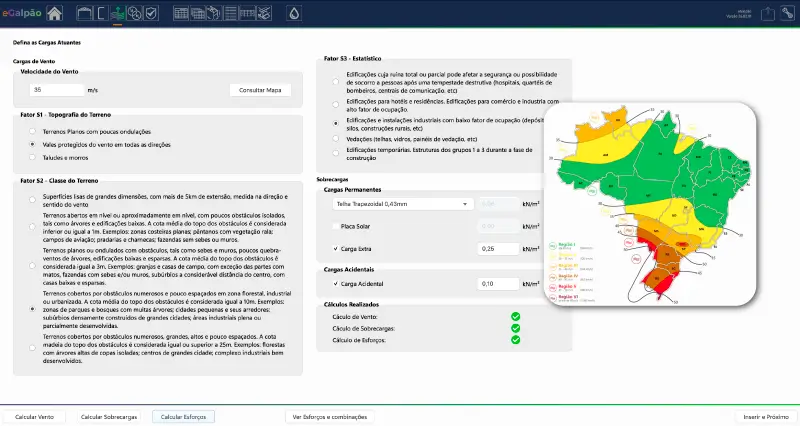The image size is (800, 426).
Task: Select the bracket column profile icon
Action: point(100,13)
